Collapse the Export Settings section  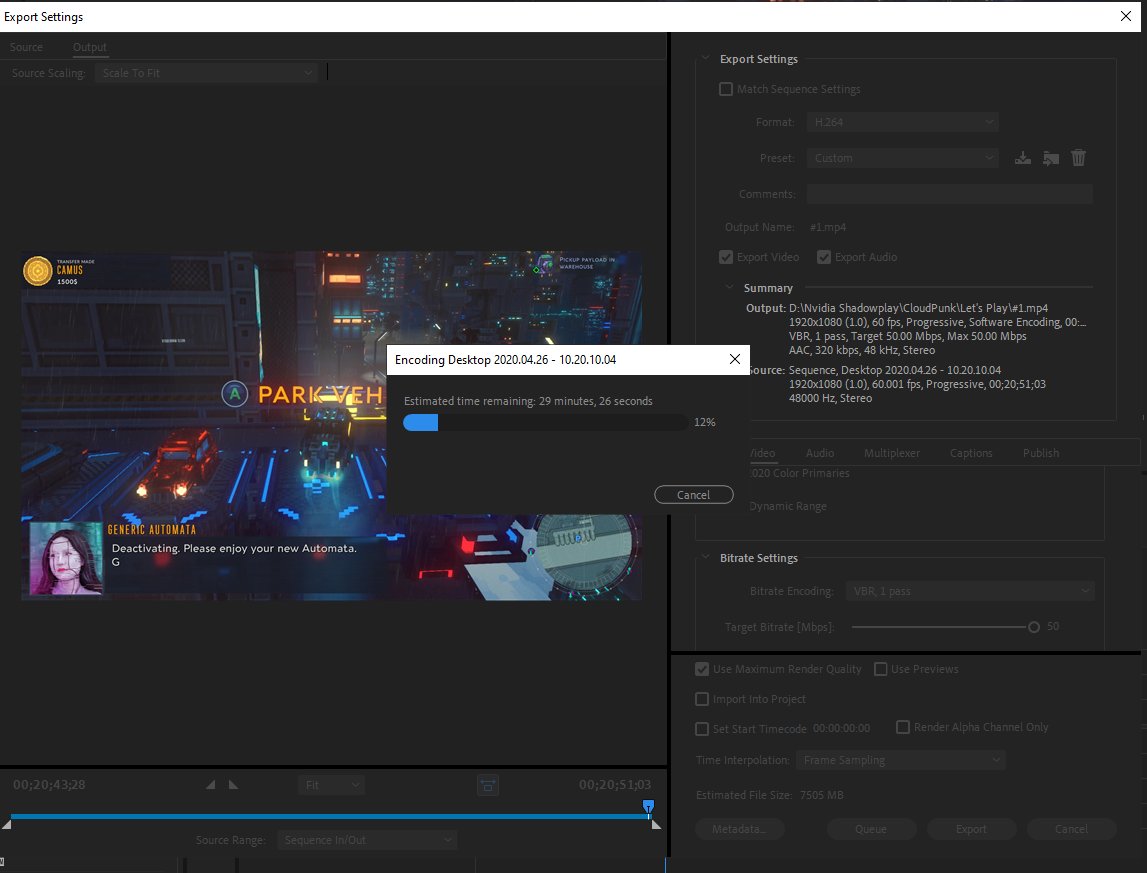pyautogui.click(x=706, y=59)
